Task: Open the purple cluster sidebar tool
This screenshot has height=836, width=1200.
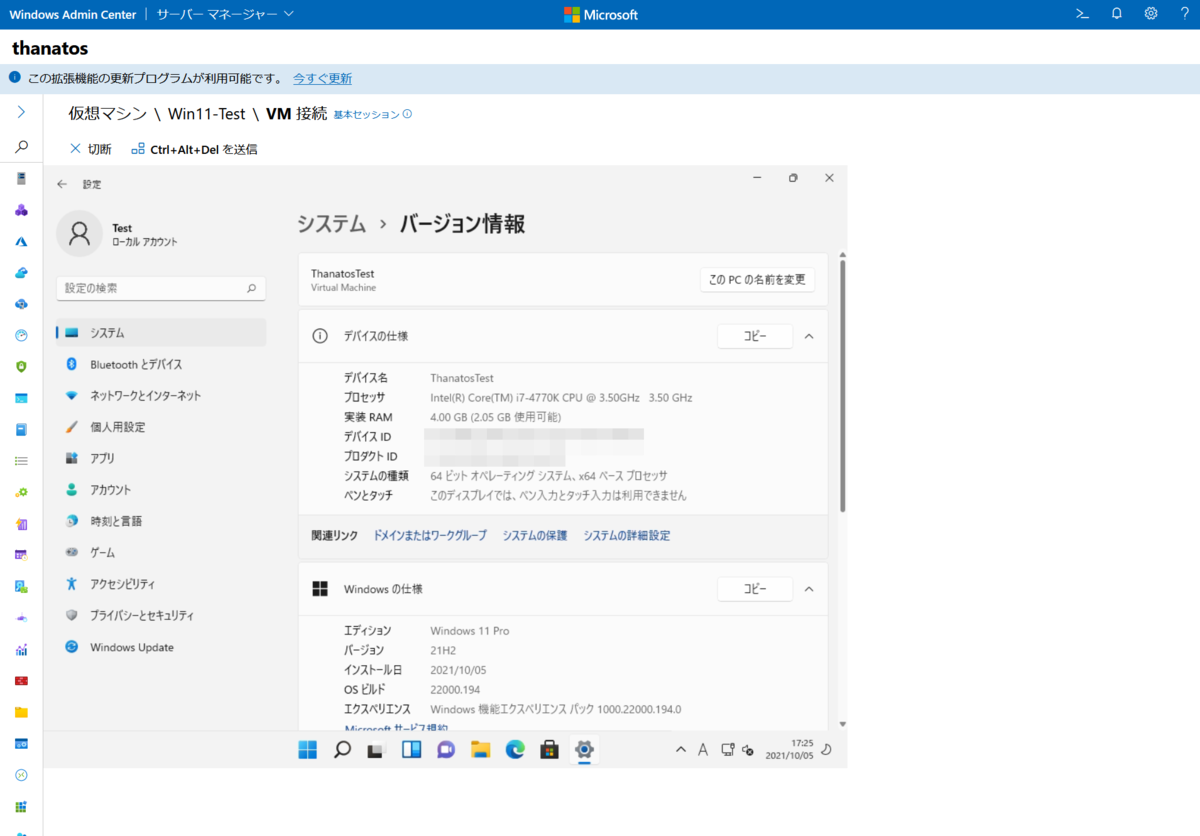Action: coord(21,210)
